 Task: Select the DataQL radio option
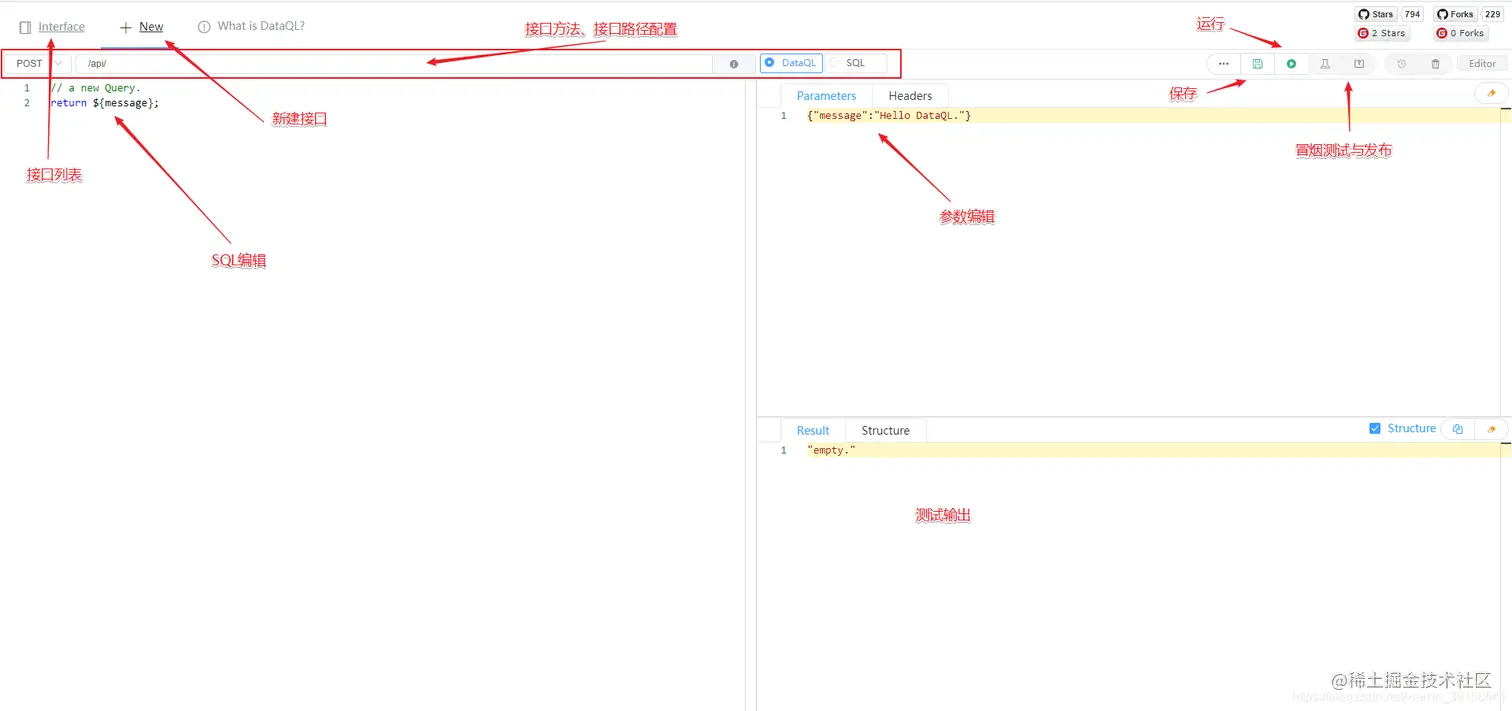pos(791,63)
